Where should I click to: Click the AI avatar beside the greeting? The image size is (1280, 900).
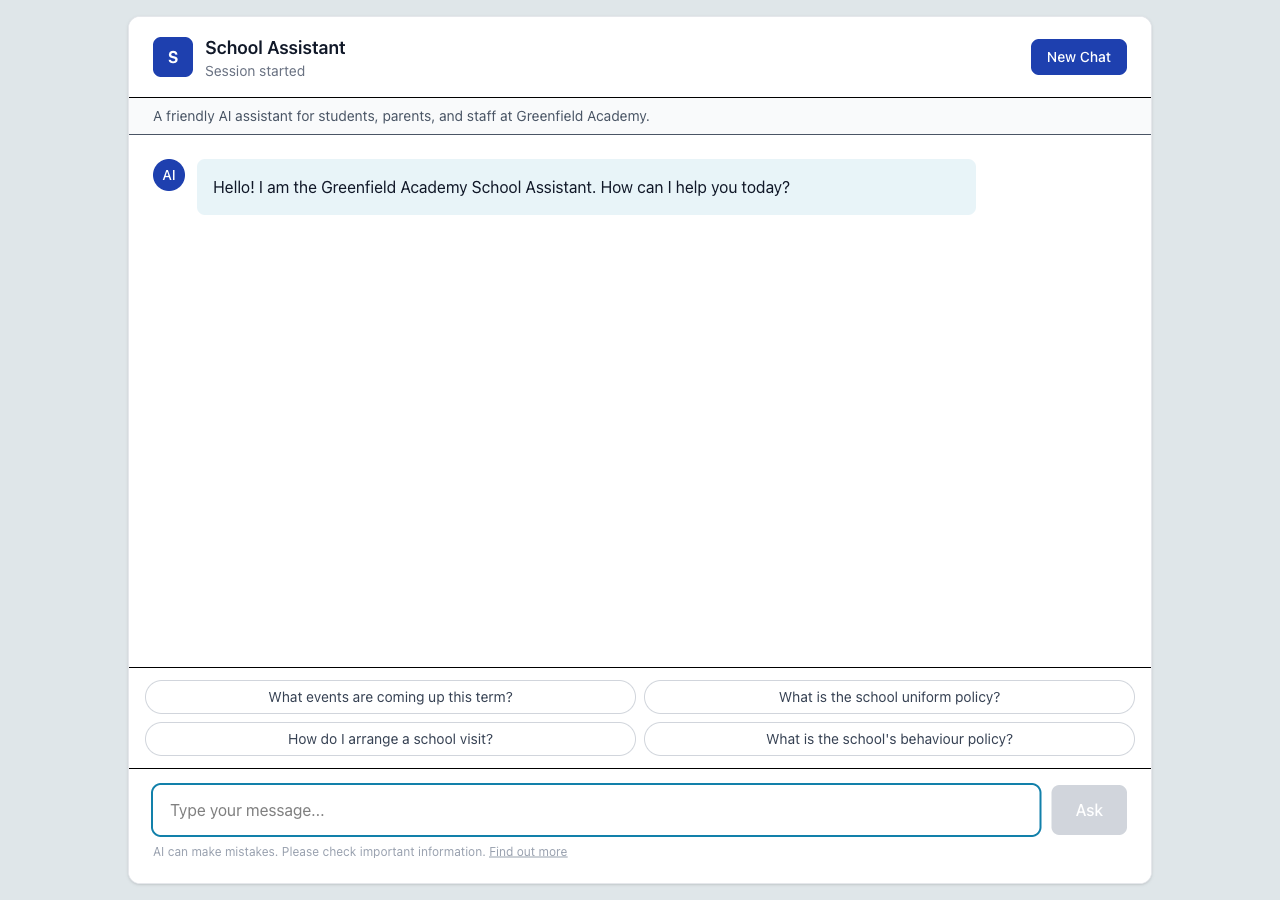click(x=169, y=175)
